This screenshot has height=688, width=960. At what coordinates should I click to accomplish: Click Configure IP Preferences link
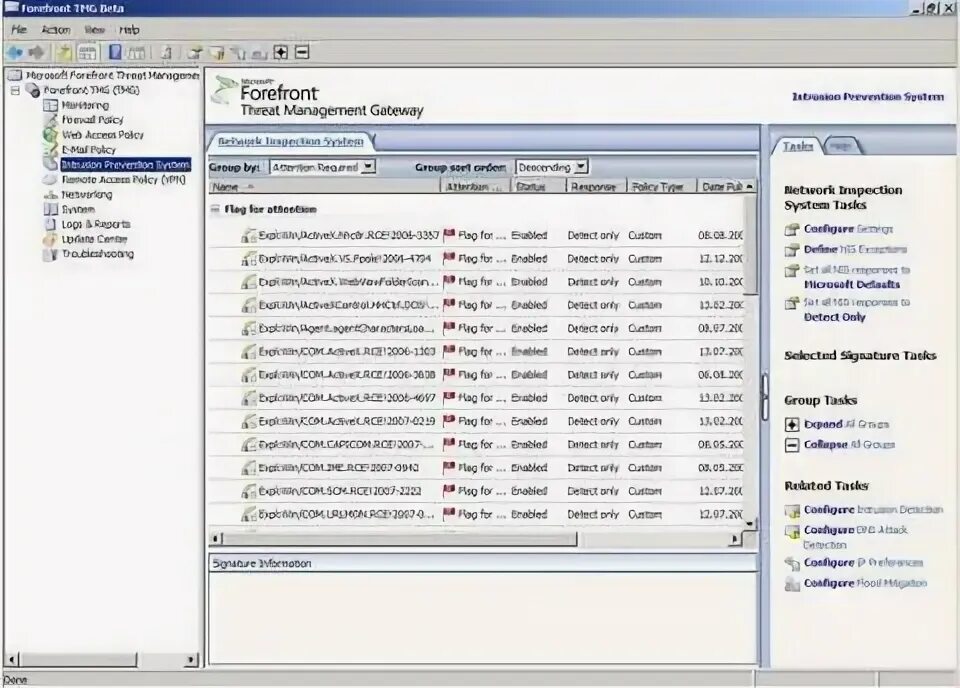pyautogui.click(x=863, y=563)
